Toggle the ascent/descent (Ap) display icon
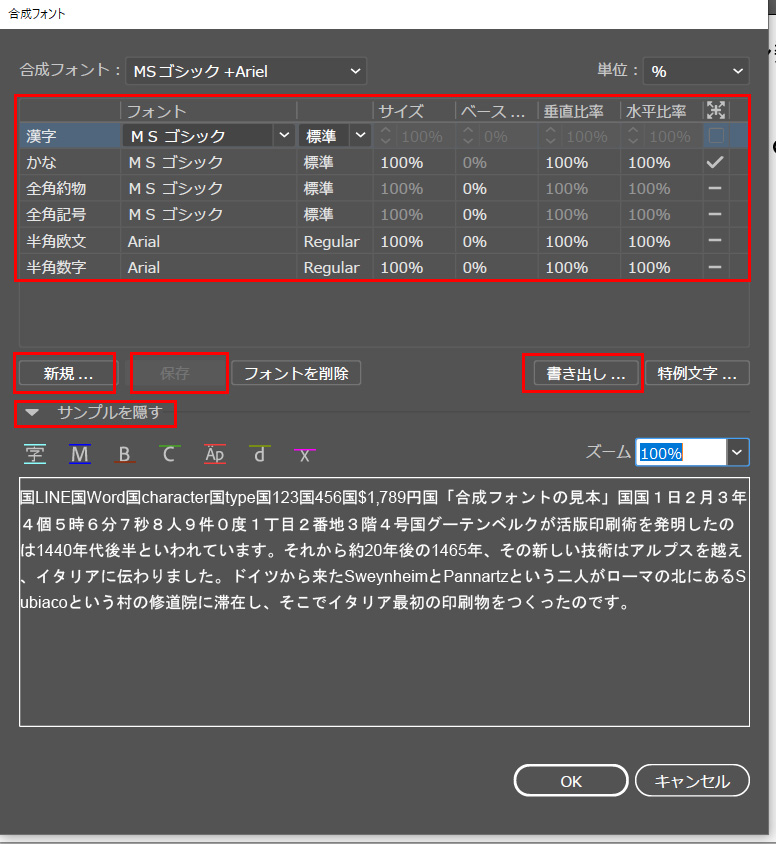Screen dimensions: 776x844 point(214,454)
